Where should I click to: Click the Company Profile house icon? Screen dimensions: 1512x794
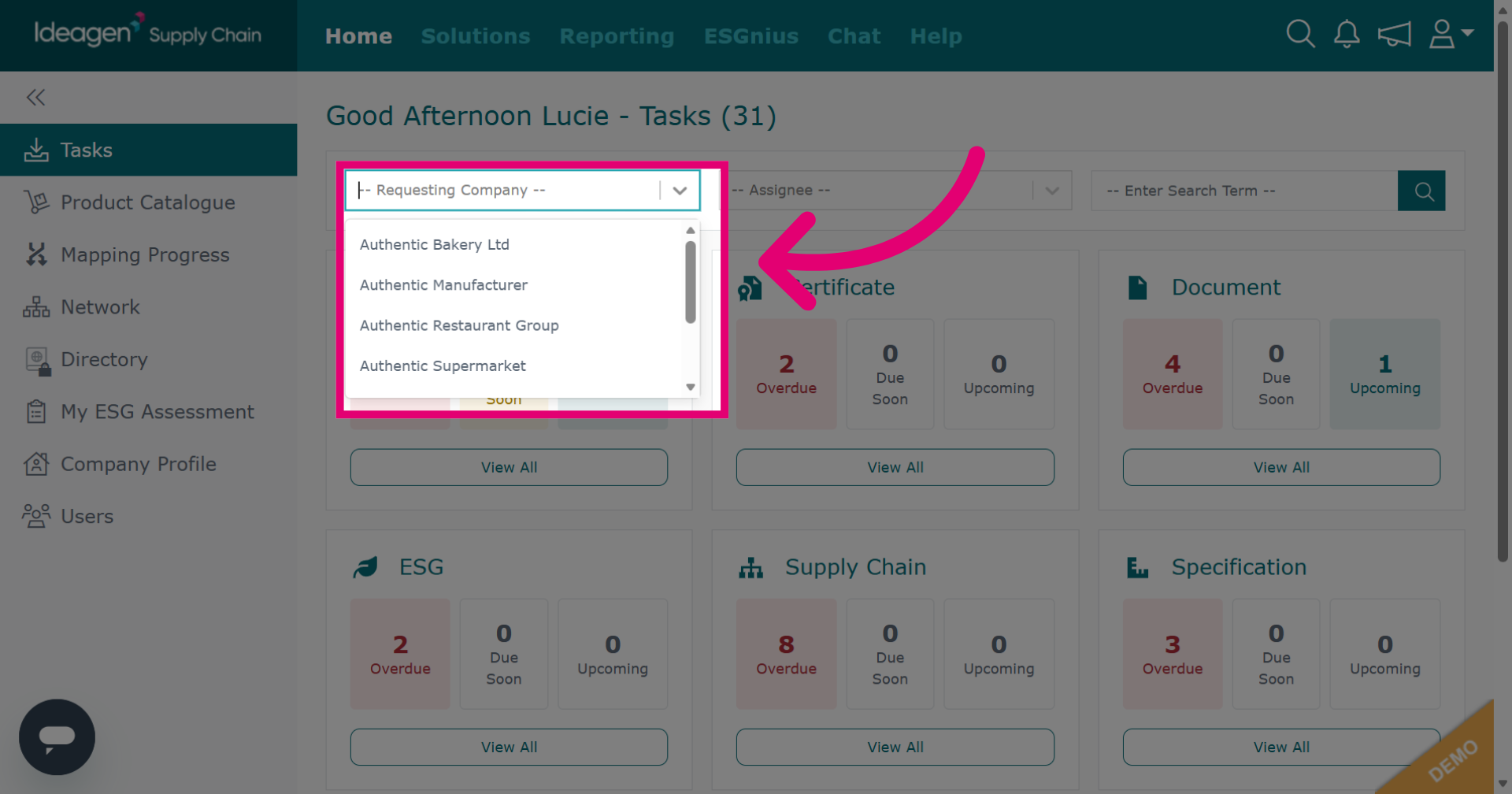coord(36,464)
